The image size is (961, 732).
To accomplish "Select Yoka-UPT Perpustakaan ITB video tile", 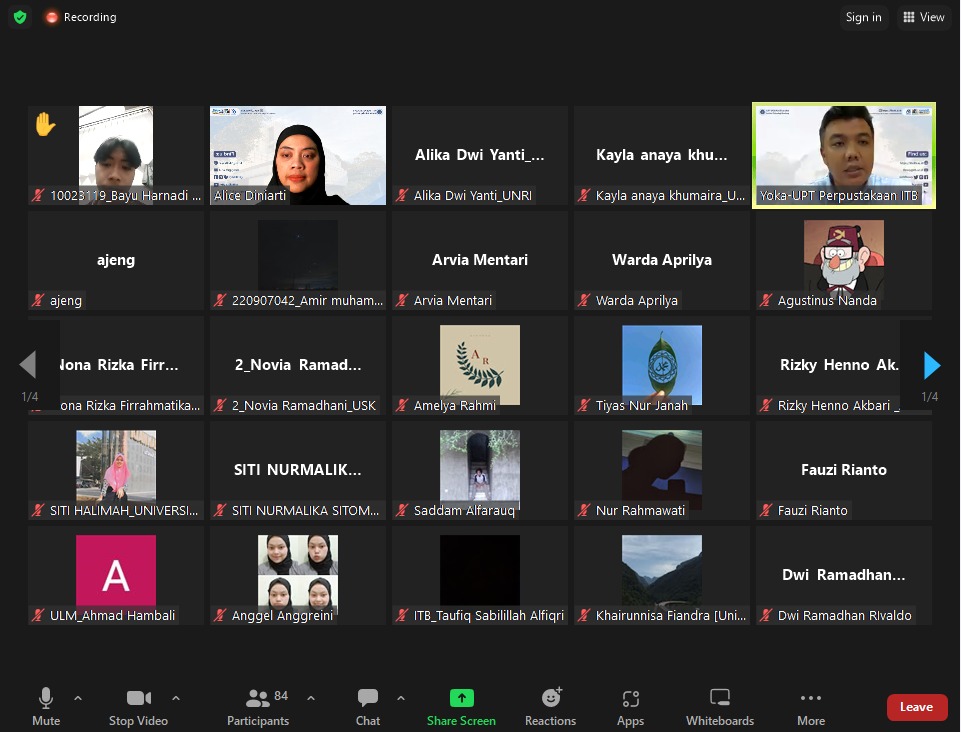I will [844, 155].
